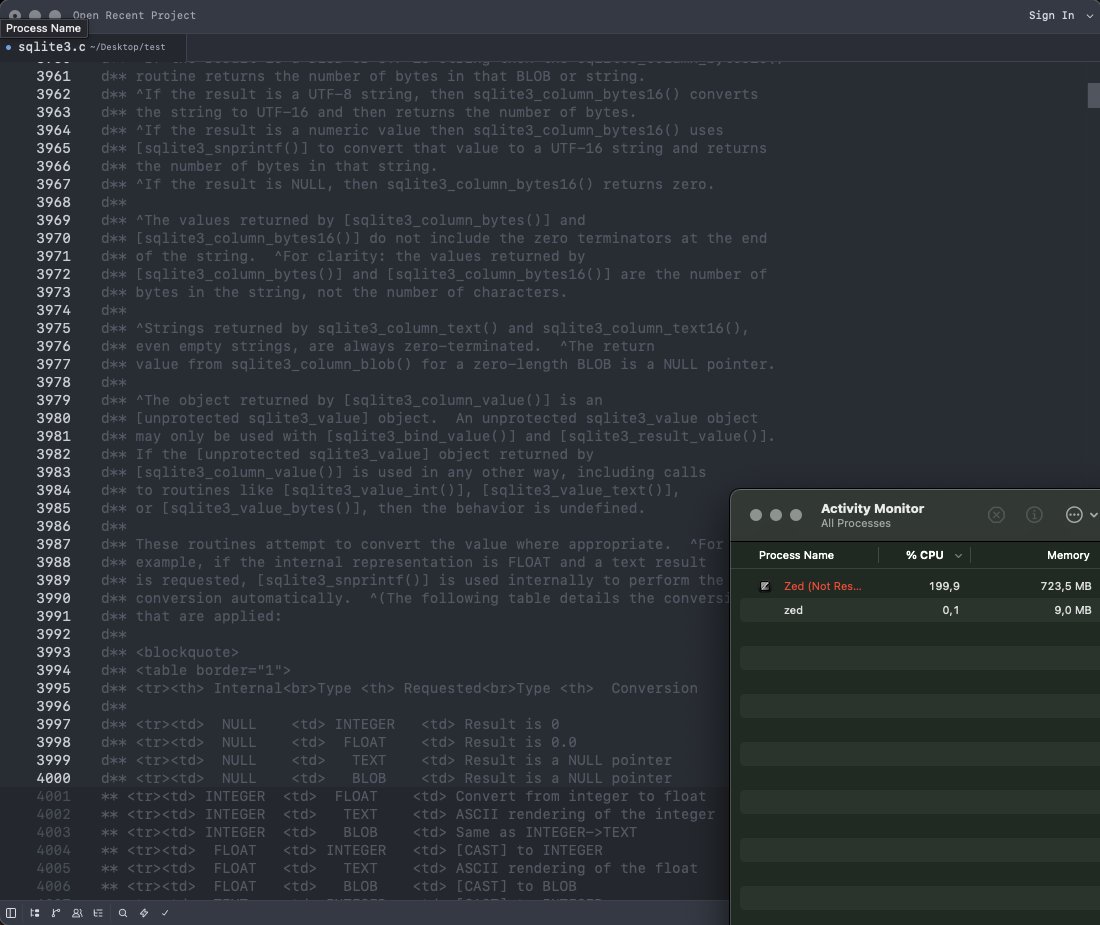Click 'that are applied:' on line 3991
Screen dimensions: 1100x925
pos(208,616)
